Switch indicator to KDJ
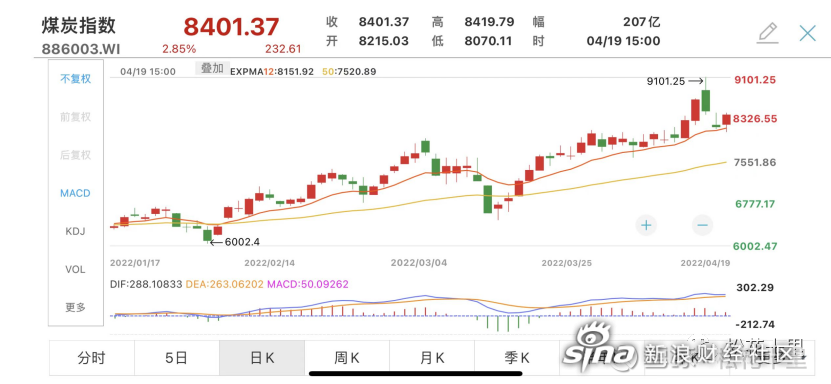 coord(75,231)
